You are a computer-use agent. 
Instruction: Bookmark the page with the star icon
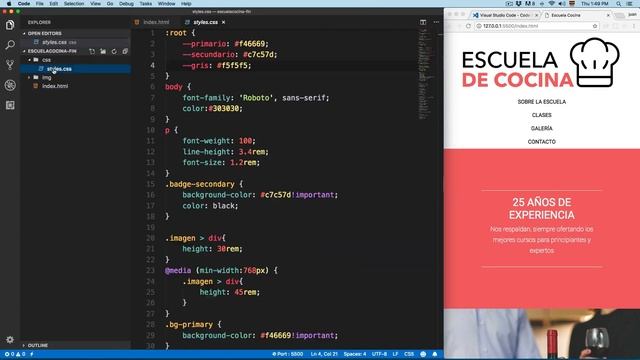(595, 26)
